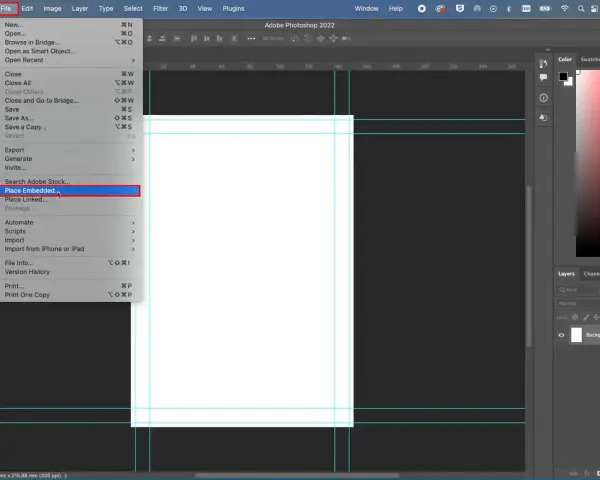Click the white background color swatch

[x=570, y=83]
